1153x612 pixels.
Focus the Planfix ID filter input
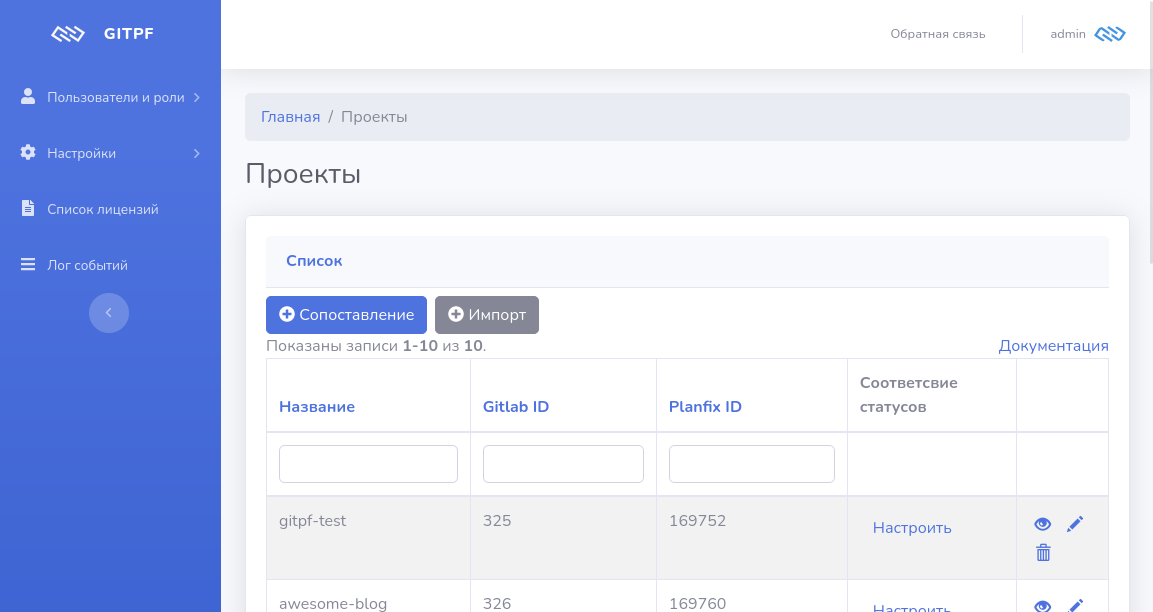pos(752,464)
